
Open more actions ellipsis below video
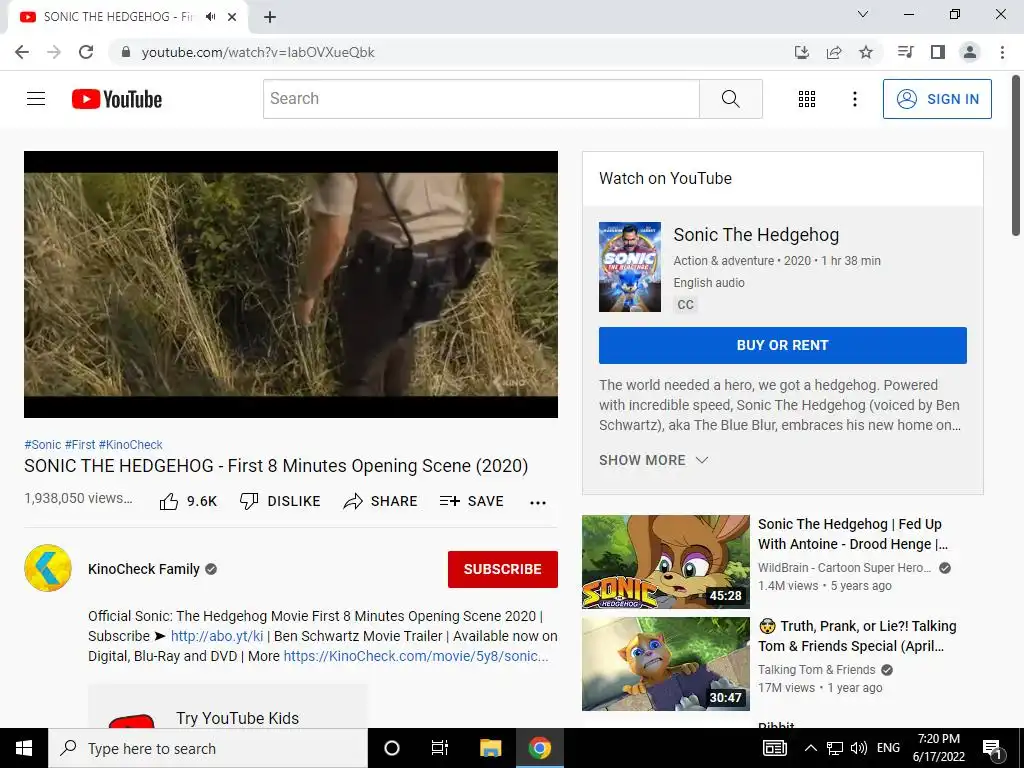pos(537,502)
